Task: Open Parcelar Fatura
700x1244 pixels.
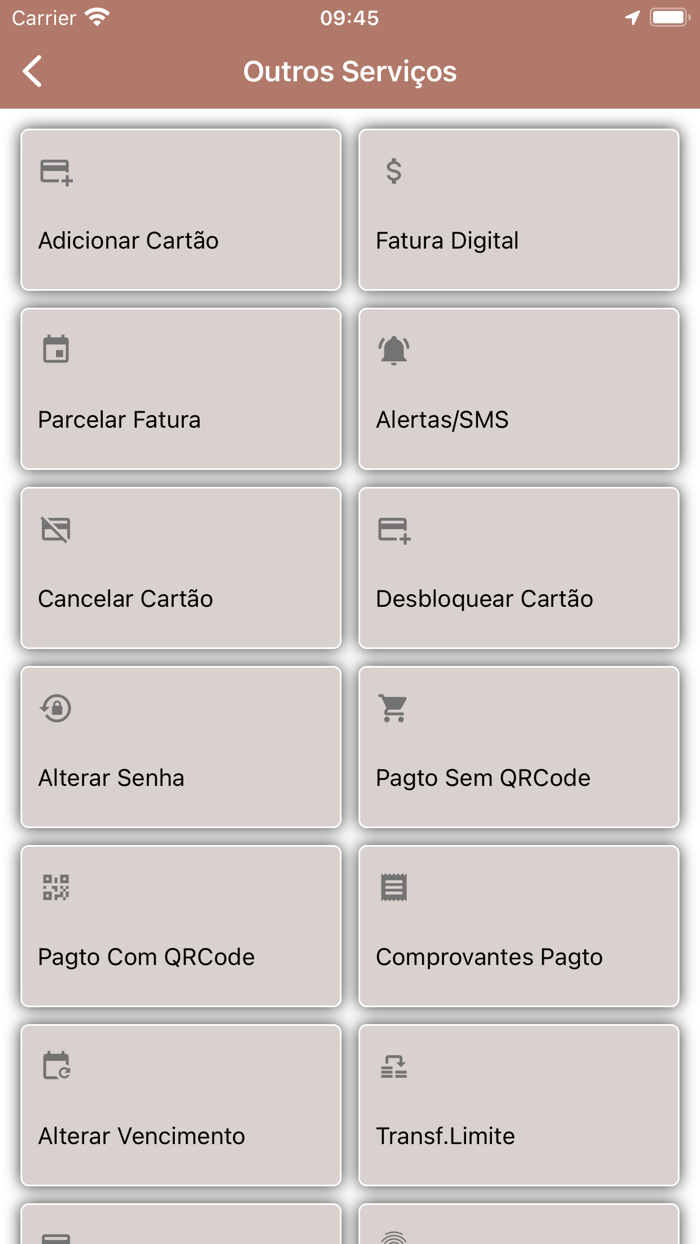Action: [180, 389]
